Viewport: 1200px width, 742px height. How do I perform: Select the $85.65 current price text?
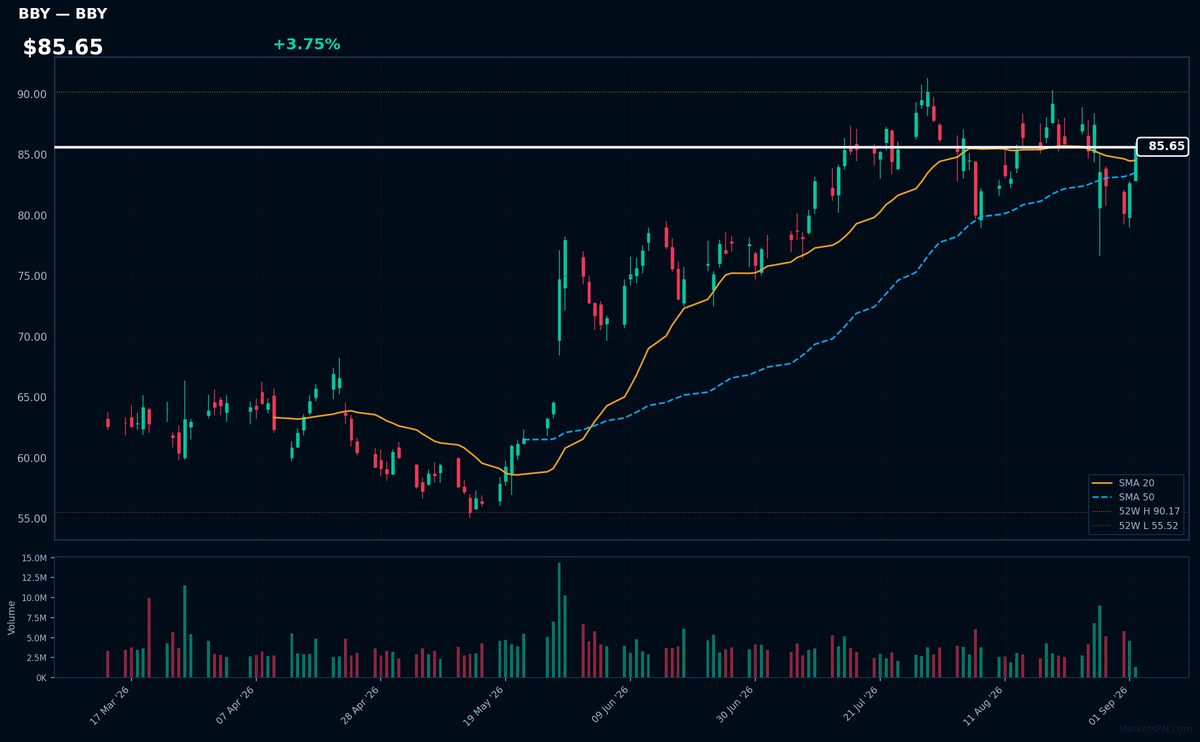coord(63,47)
